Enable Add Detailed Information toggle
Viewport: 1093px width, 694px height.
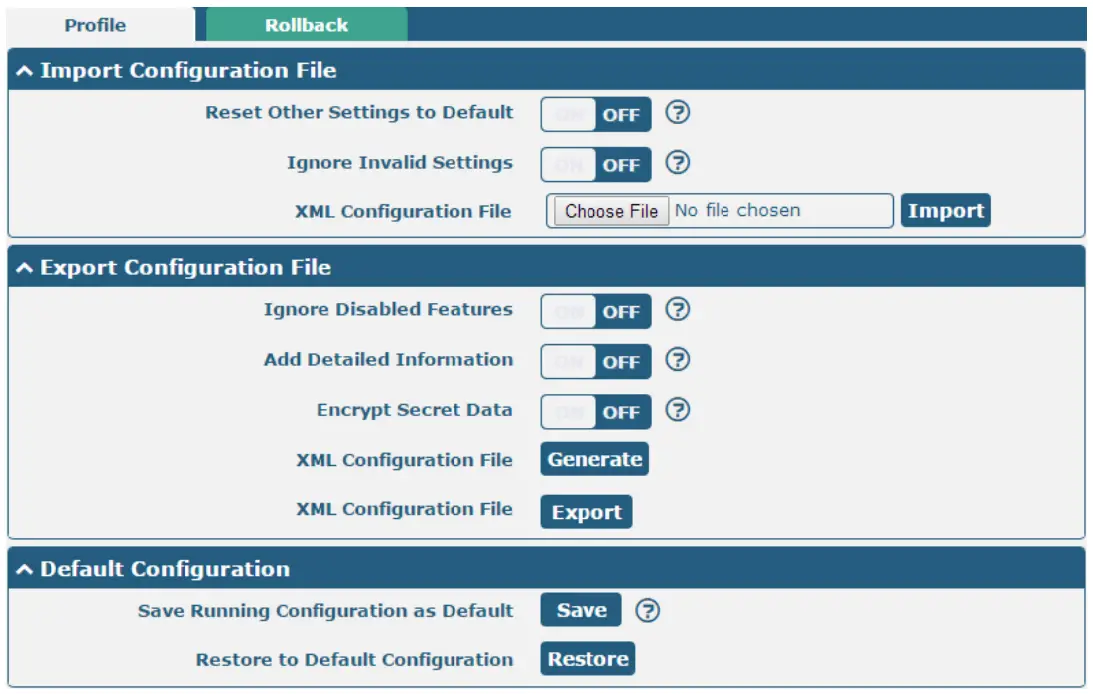(596, 362)
